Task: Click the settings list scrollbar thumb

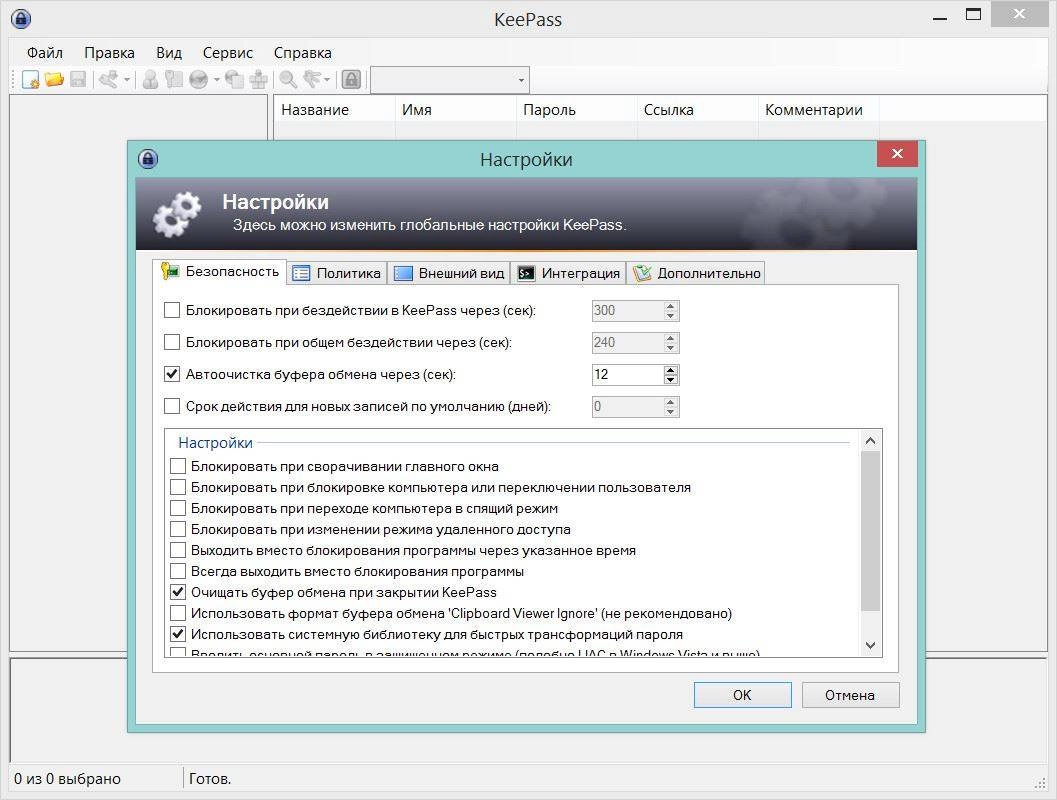Action: (x=870, y=531)
